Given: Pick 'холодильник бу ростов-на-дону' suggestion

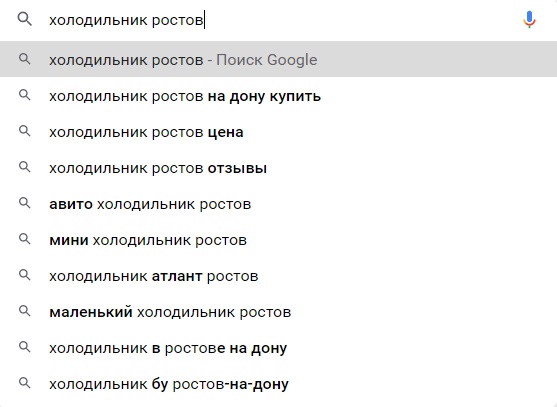Looking at the screenshot, I should [278, 384].
